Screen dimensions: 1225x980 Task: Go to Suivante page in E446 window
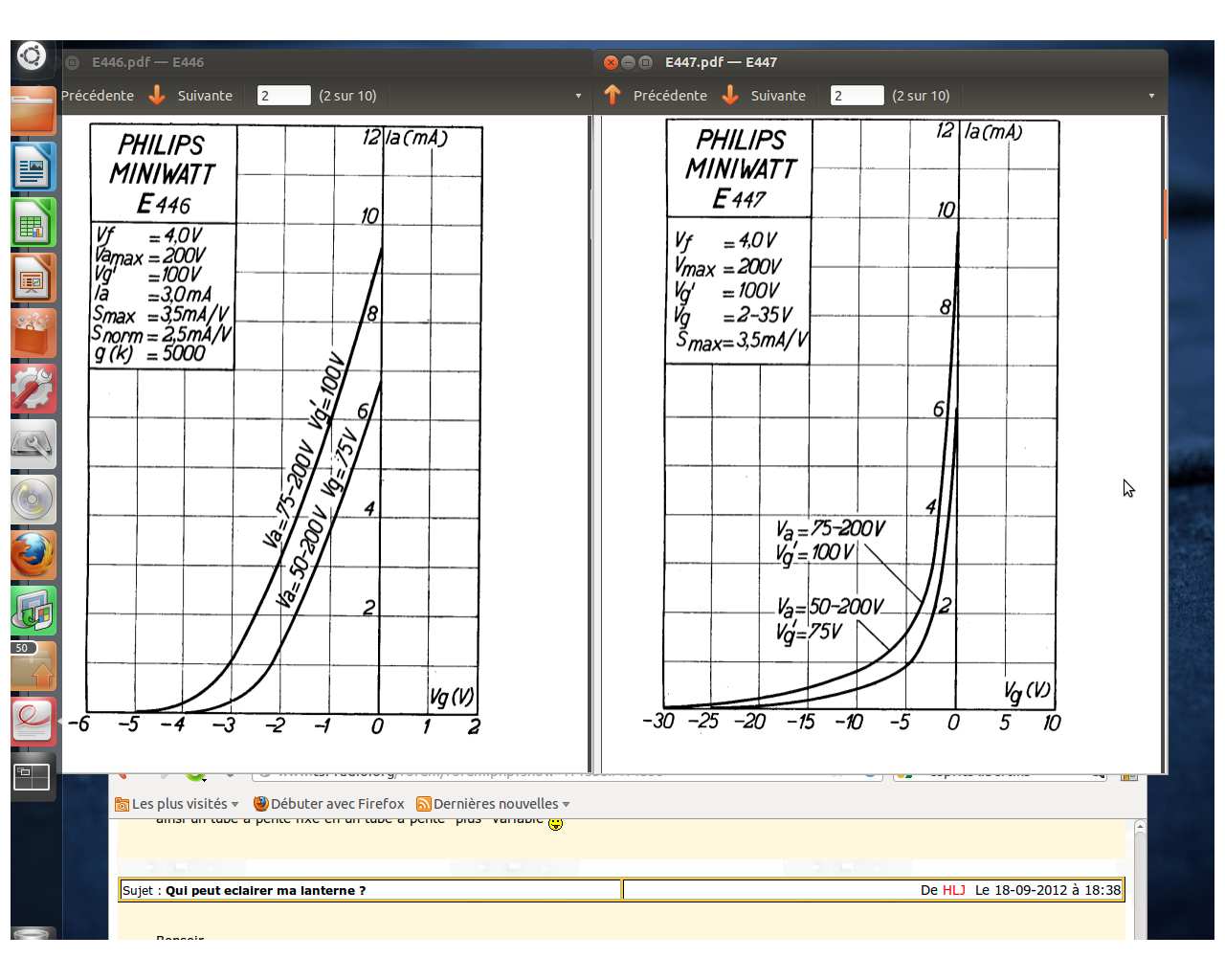tap(205, 96)
